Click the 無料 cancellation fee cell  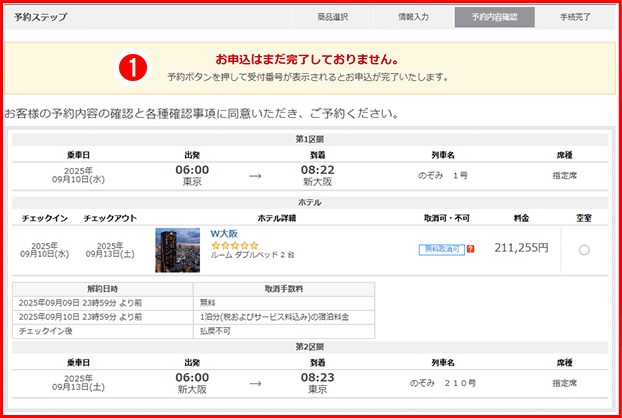click(284, 303)
